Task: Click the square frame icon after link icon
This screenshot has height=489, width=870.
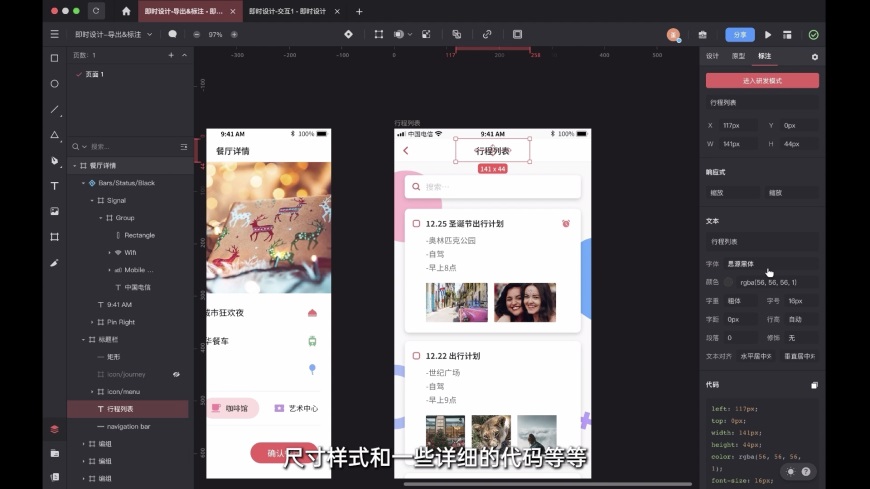Action: point(518,34)
